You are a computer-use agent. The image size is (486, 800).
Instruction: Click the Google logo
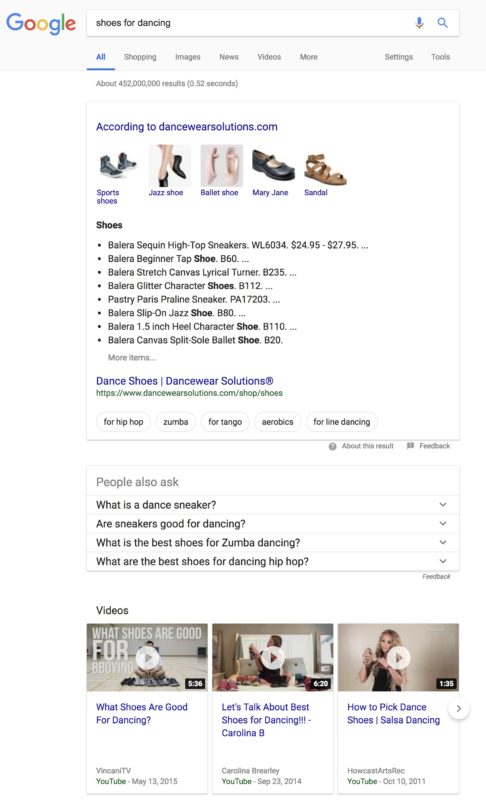coord(41,23)
